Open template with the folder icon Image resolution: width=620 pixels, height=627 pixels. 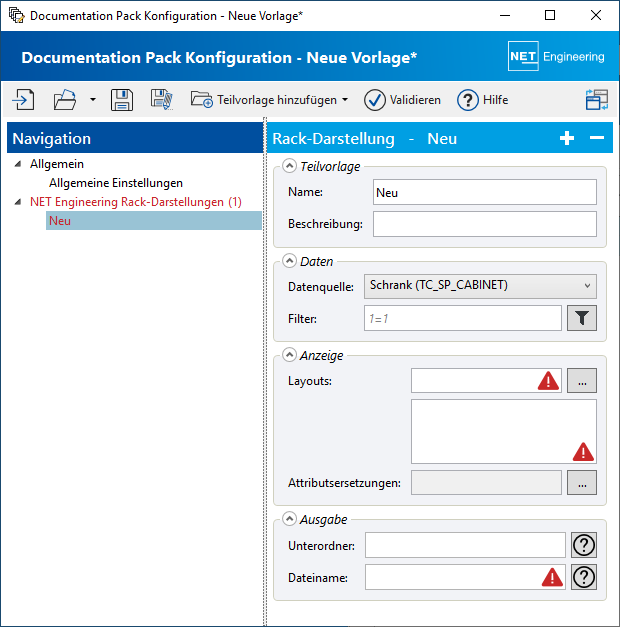point(65,100)
